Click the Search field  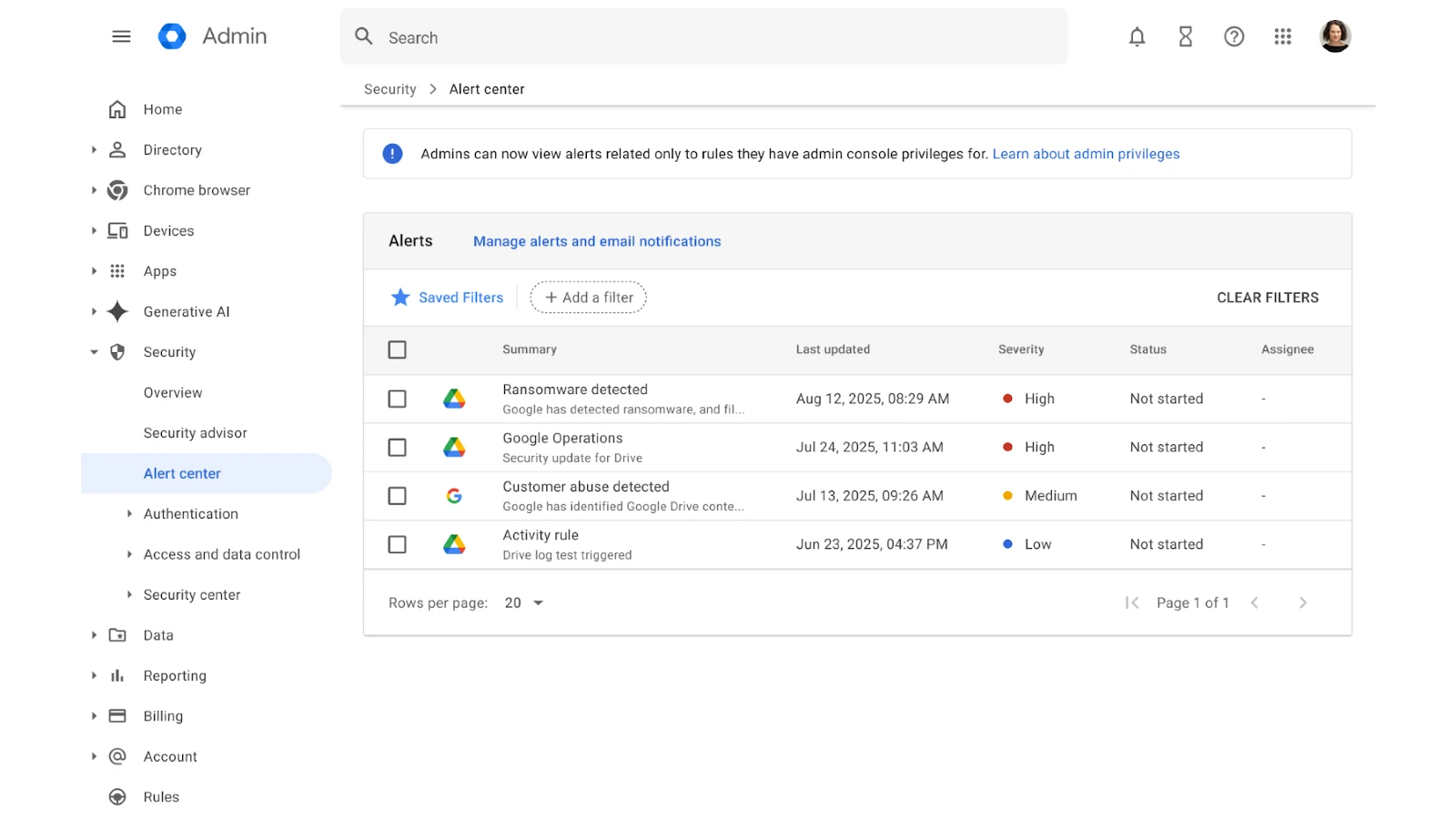pyautogui.click(x=703, y=37)
